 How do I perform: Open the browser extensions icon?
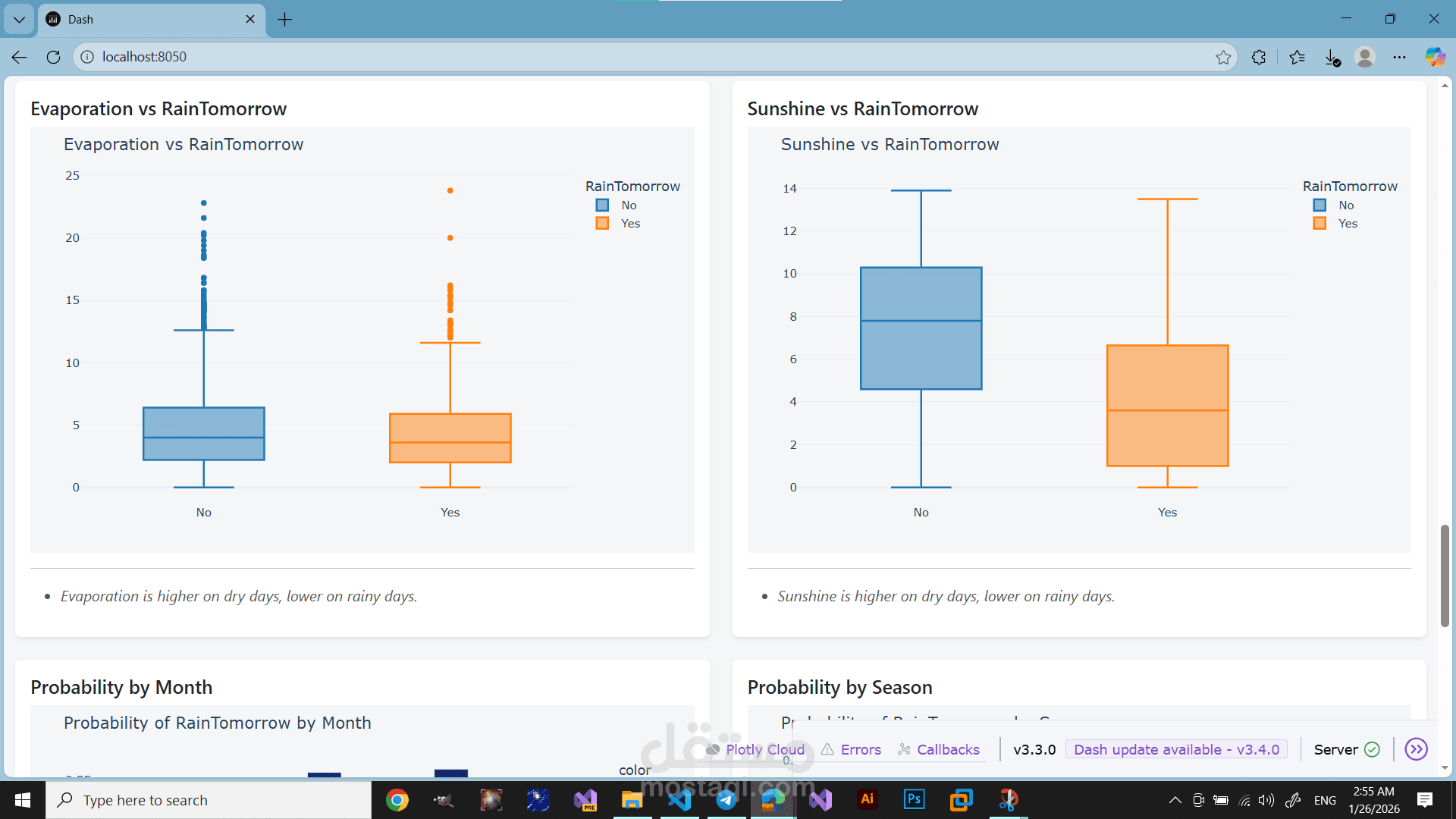tap(1259, 57)
